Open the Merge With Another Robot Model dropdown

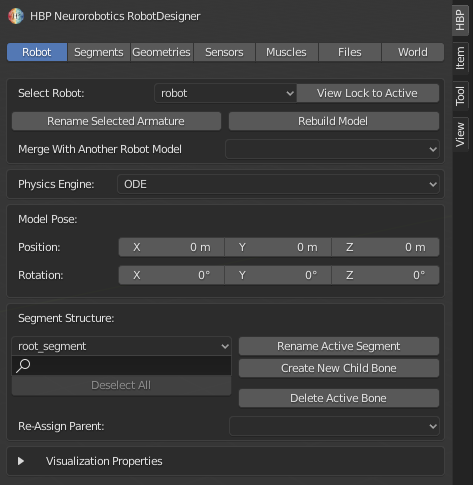click(x=332, y=149)
